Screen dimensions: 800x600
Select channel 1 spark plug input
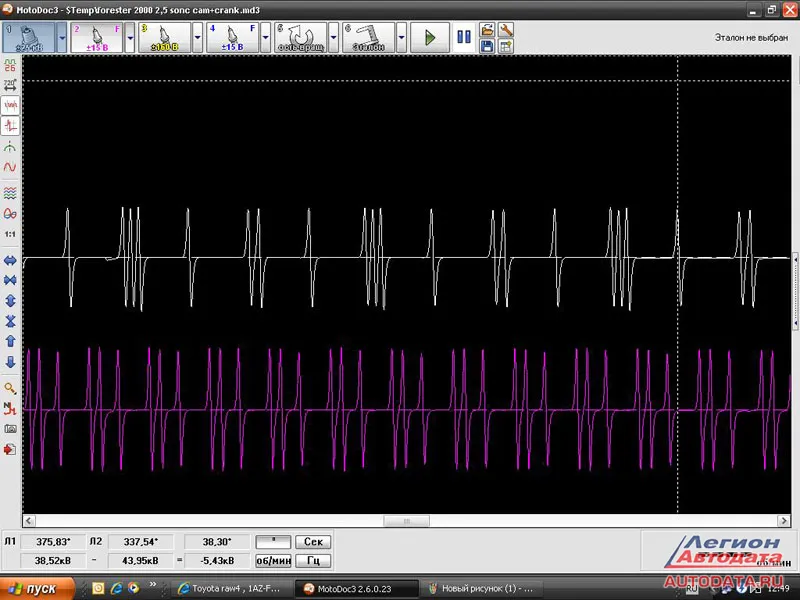29,37
